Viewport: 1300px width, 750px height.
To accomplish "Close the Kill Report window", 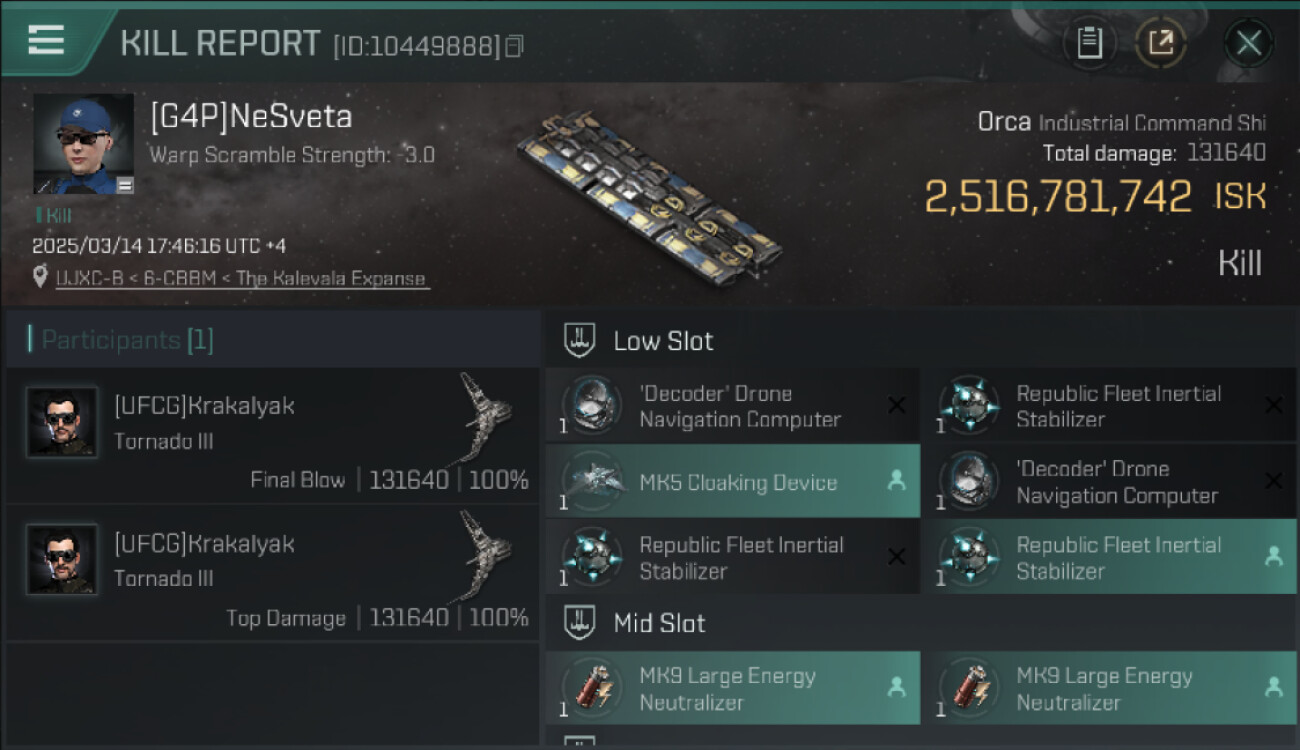I will (x=1248, y=43).
